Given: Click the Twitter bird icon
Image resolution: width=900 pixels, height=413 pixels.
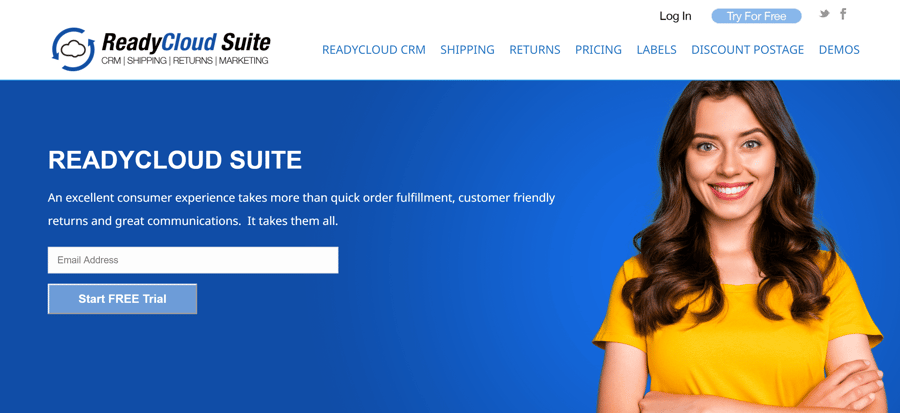Looking at the screenshot, I should (x=824, y=14).
